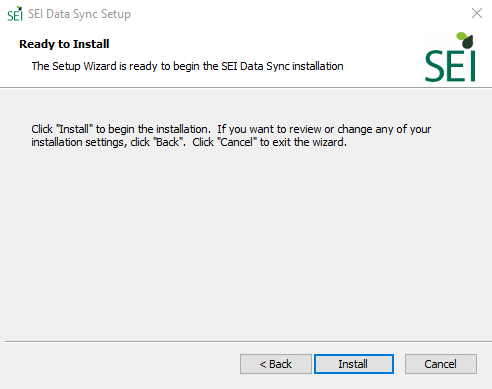Click the instruction line starting with Click "Install"
The width and height of the screenshot is (492, 389).
point(231,129)
